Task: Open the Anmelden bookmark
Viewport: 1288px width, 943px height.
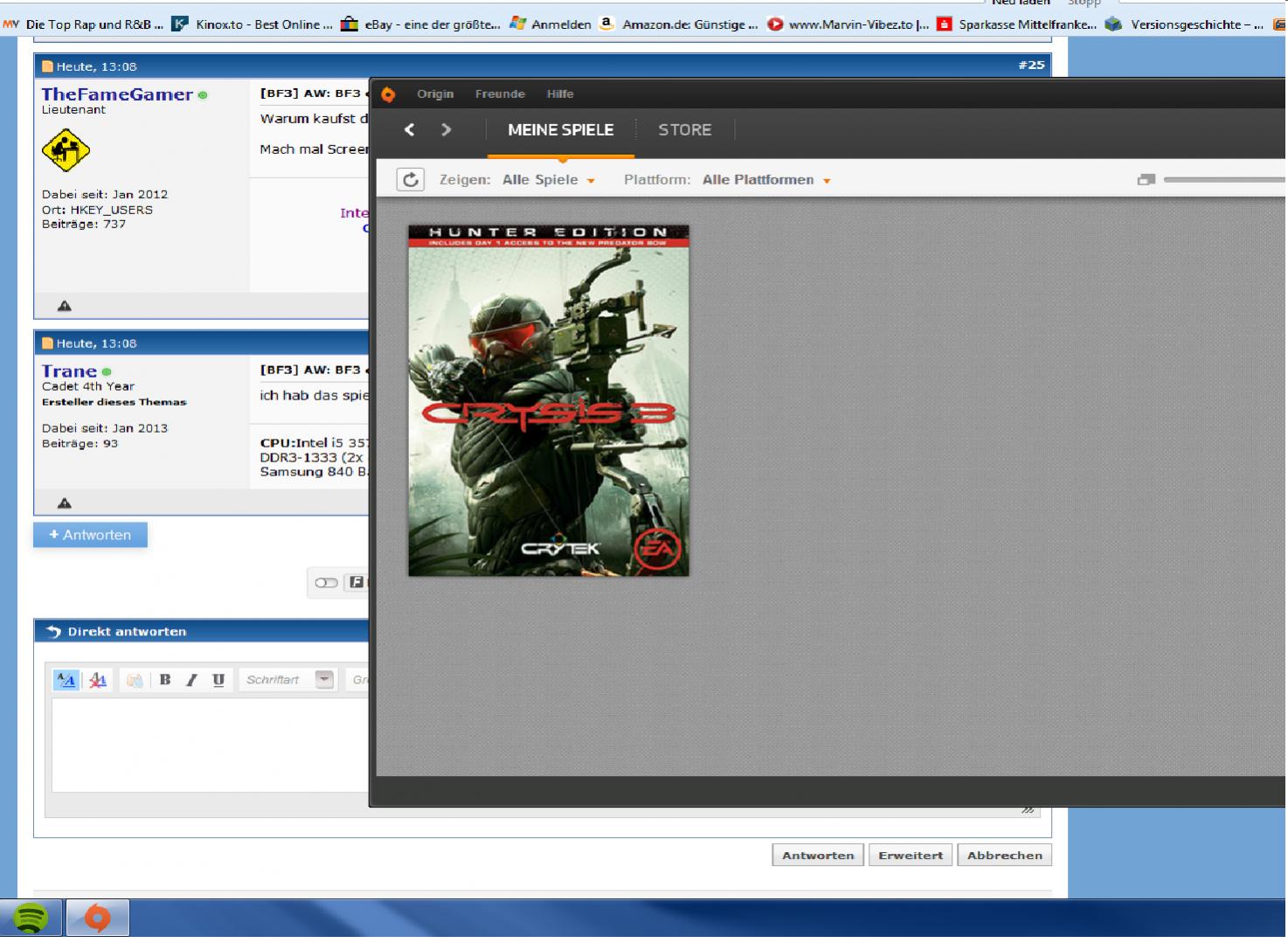Action: [551, 24]
